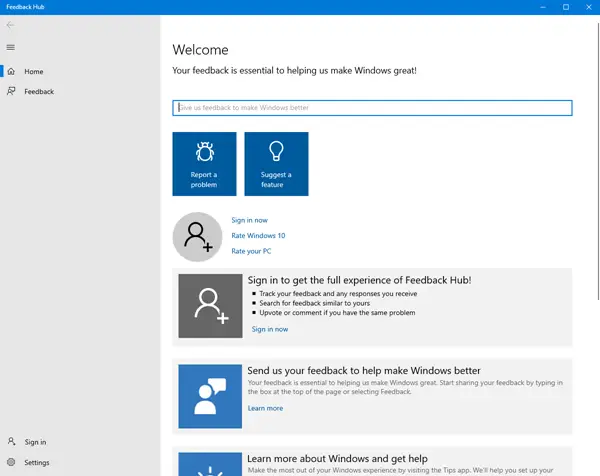600x476 pixels.
Task: Click the lightbulb icon on Suggest a feature tile
Action: pyautogui.click(x=276, y=151)
